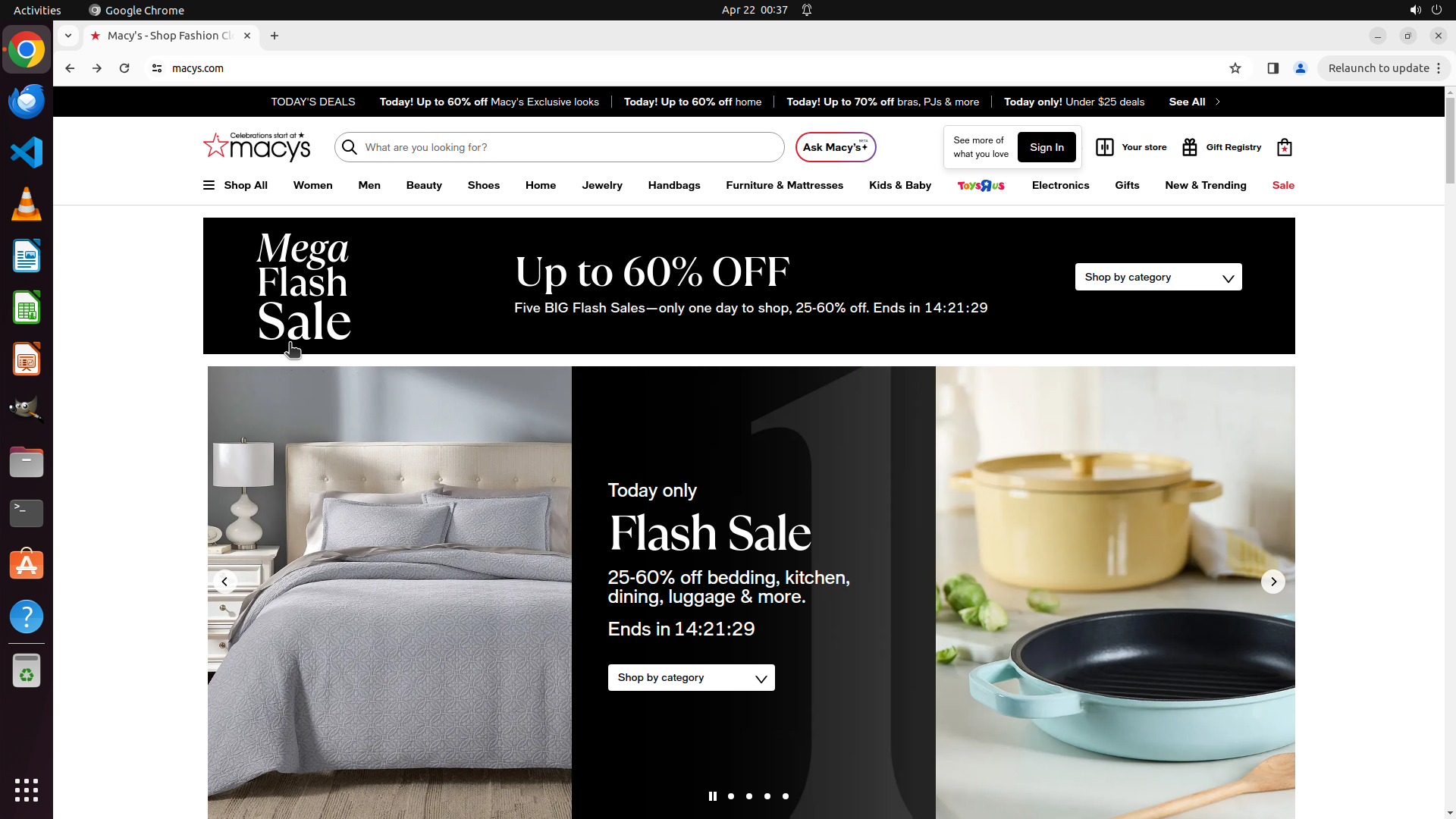Open the Handbags menu
The image size is (1456, 819).
coord(673,185)
